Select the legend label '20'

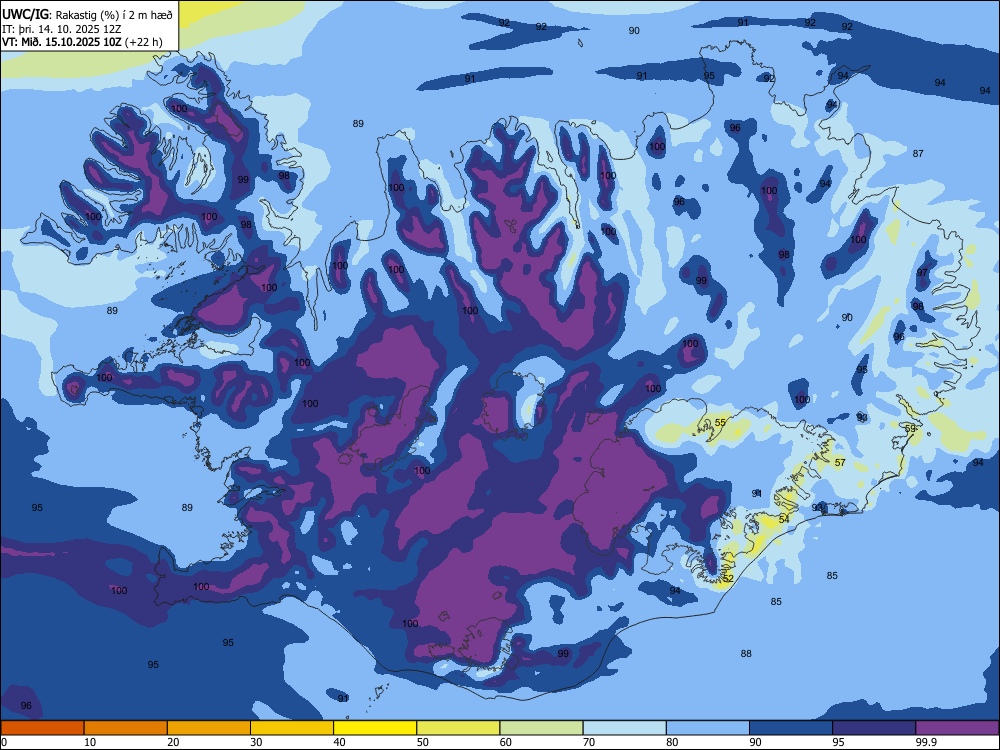[x=173, y=742]
